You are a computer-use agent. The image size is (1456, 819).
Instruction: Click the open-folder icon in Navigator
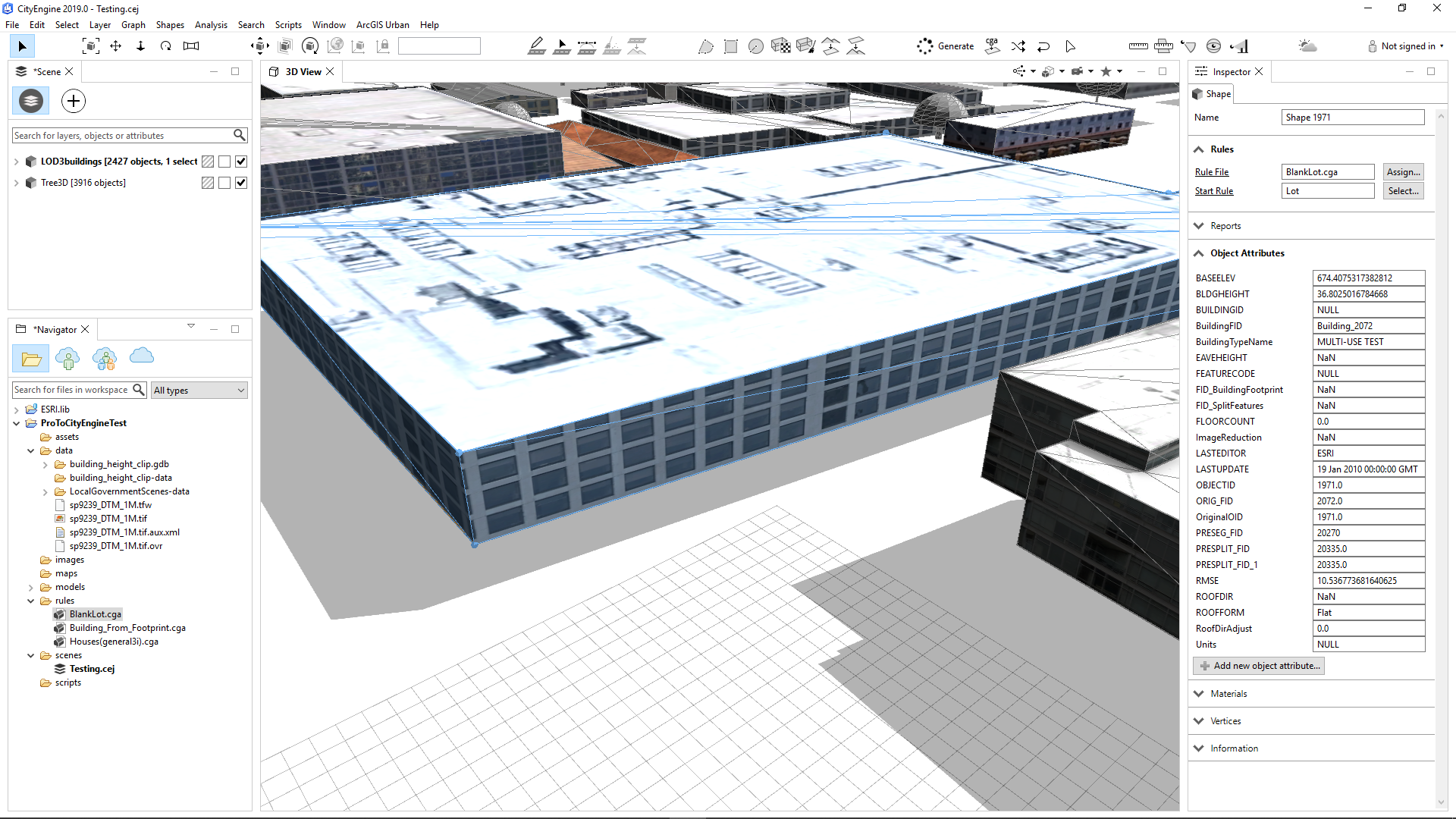click(31, 358)
